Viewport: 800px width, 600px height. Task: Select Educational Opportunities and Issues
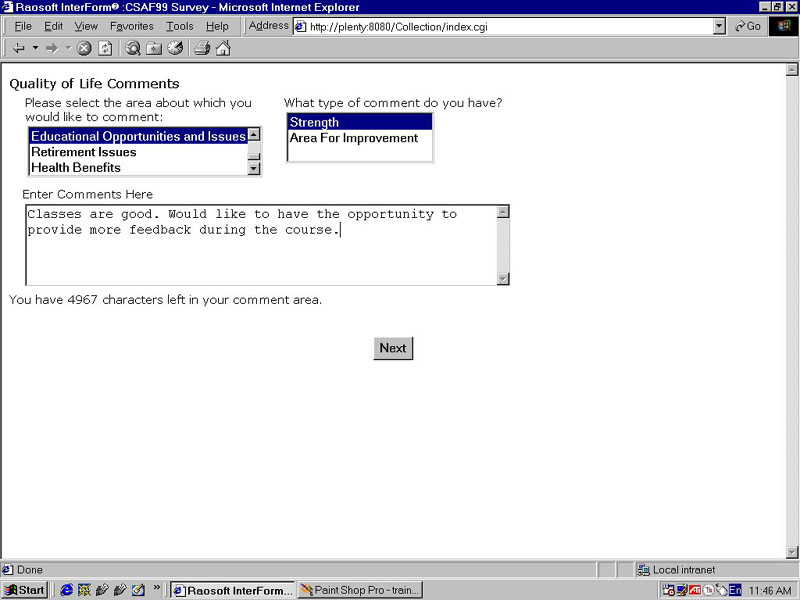click(138, 136)
